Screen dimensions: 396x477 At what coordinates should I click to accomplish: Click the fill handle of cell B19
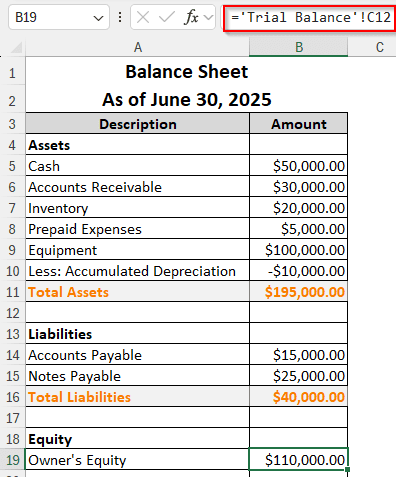coord(348,469)
